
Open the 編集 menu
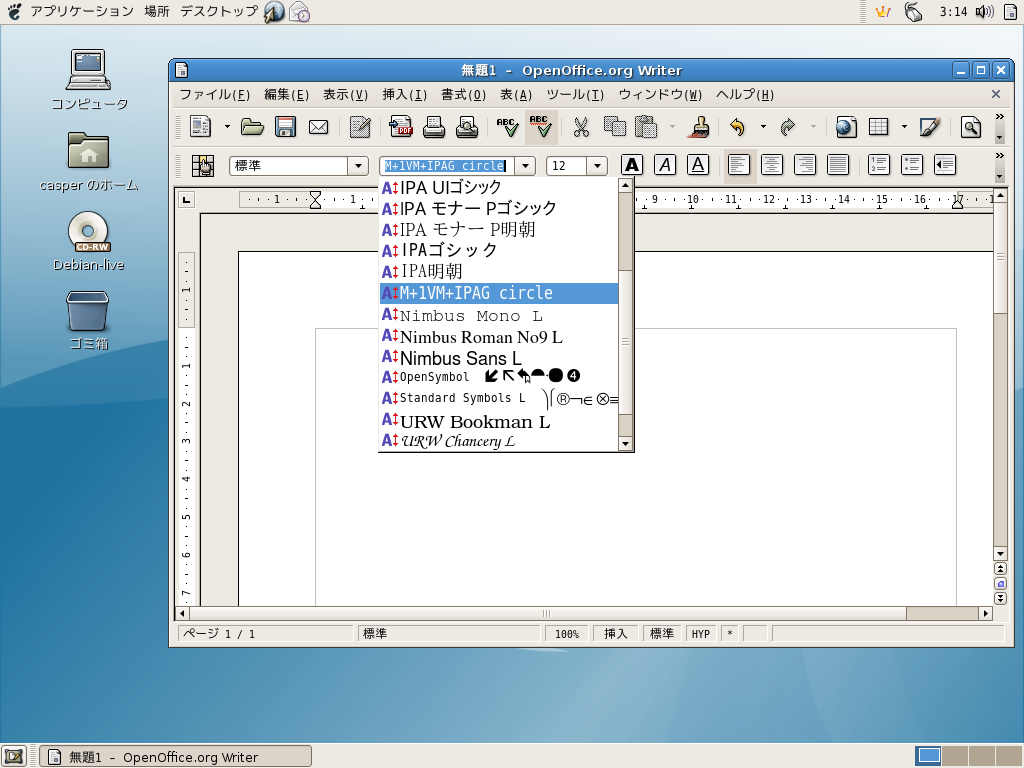click(287, 95)
